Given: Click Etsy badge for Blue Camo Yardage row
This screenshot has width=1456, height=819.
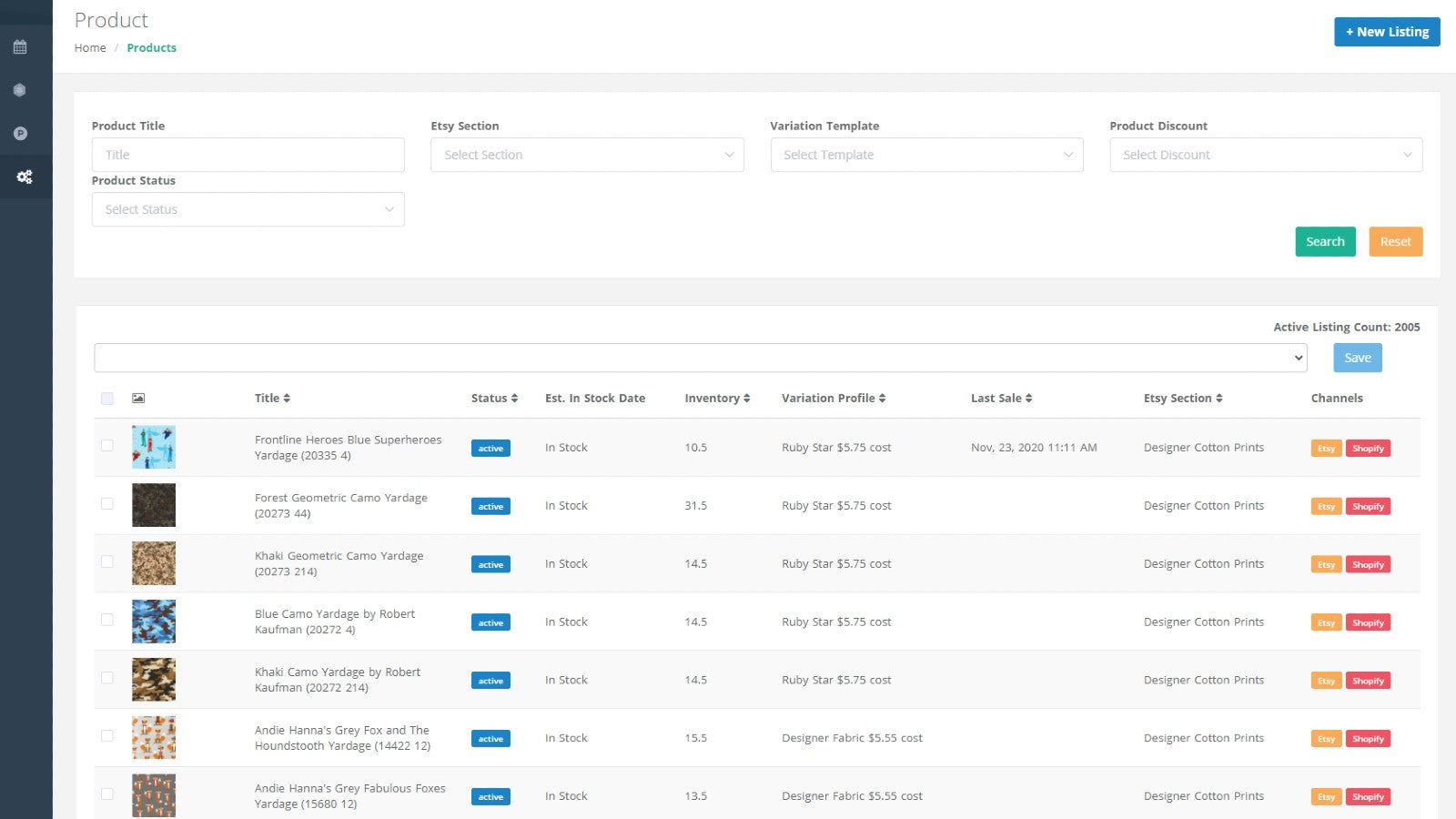Looking at the screenshot, I should click(x=1326, y=622).
